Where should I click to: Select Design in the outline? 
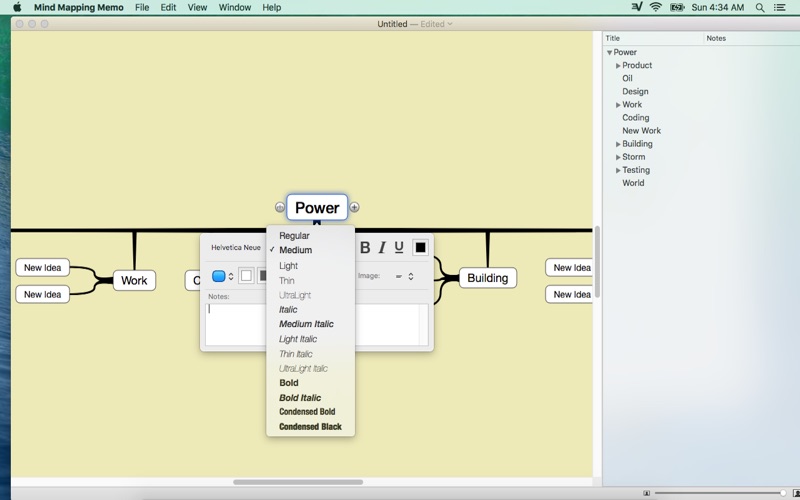(x=635, y=92)
